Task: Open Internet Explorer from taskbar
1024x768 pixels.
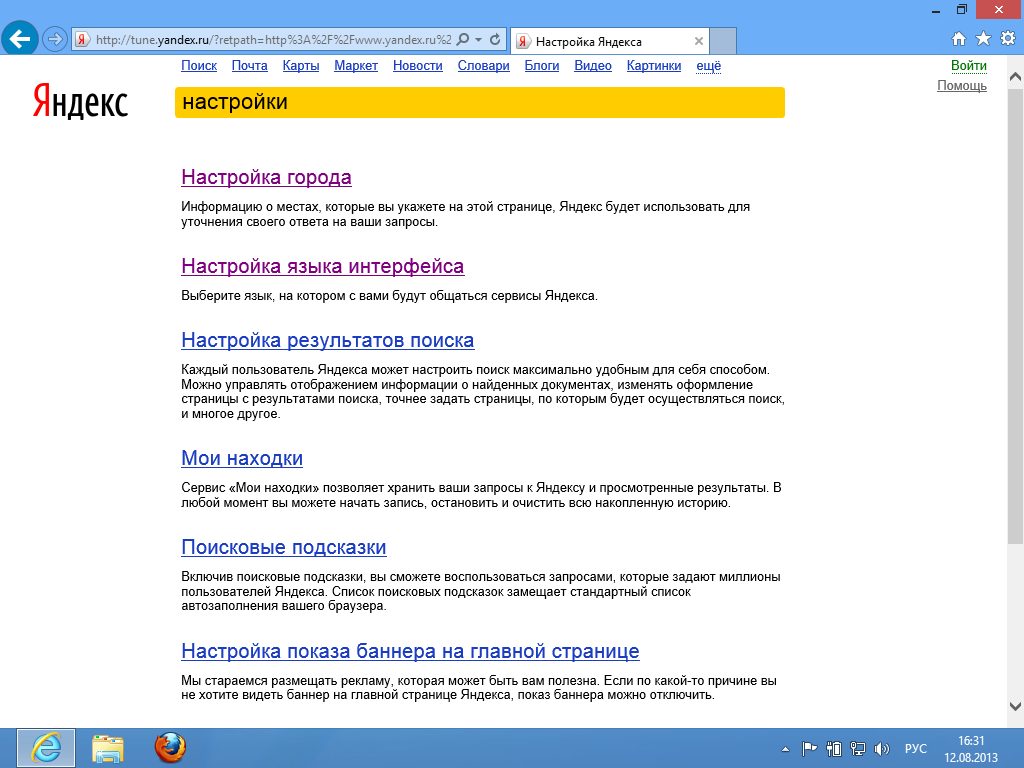Action: point(46,748)
